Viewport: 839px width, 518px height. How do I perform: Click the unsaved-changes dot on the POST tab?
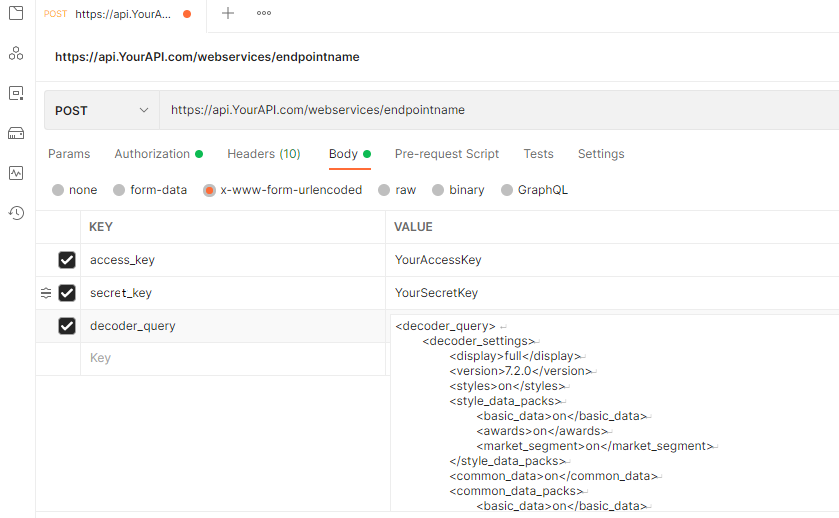(x=187, y=14)
